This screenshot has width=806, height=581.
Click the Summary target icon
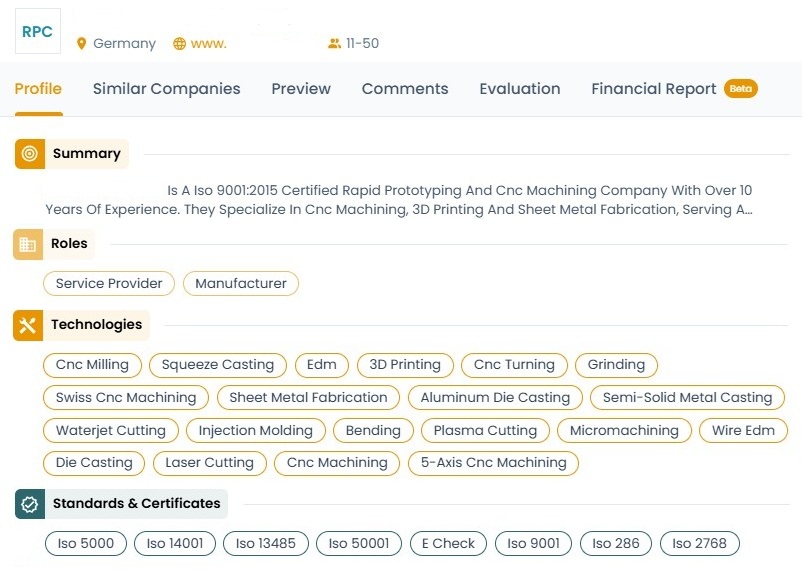(x=30, y=154)
